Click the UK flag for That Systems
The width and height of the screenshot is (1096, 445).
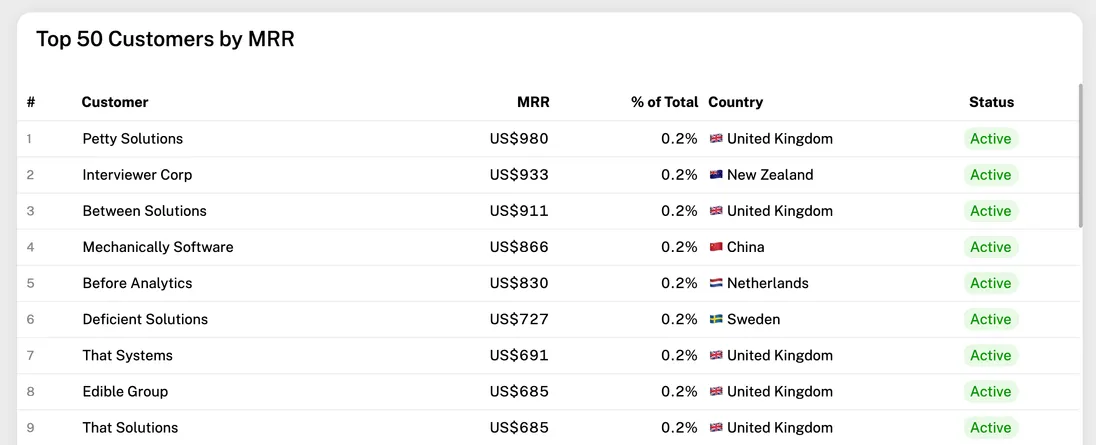click(x=715, y=355)
